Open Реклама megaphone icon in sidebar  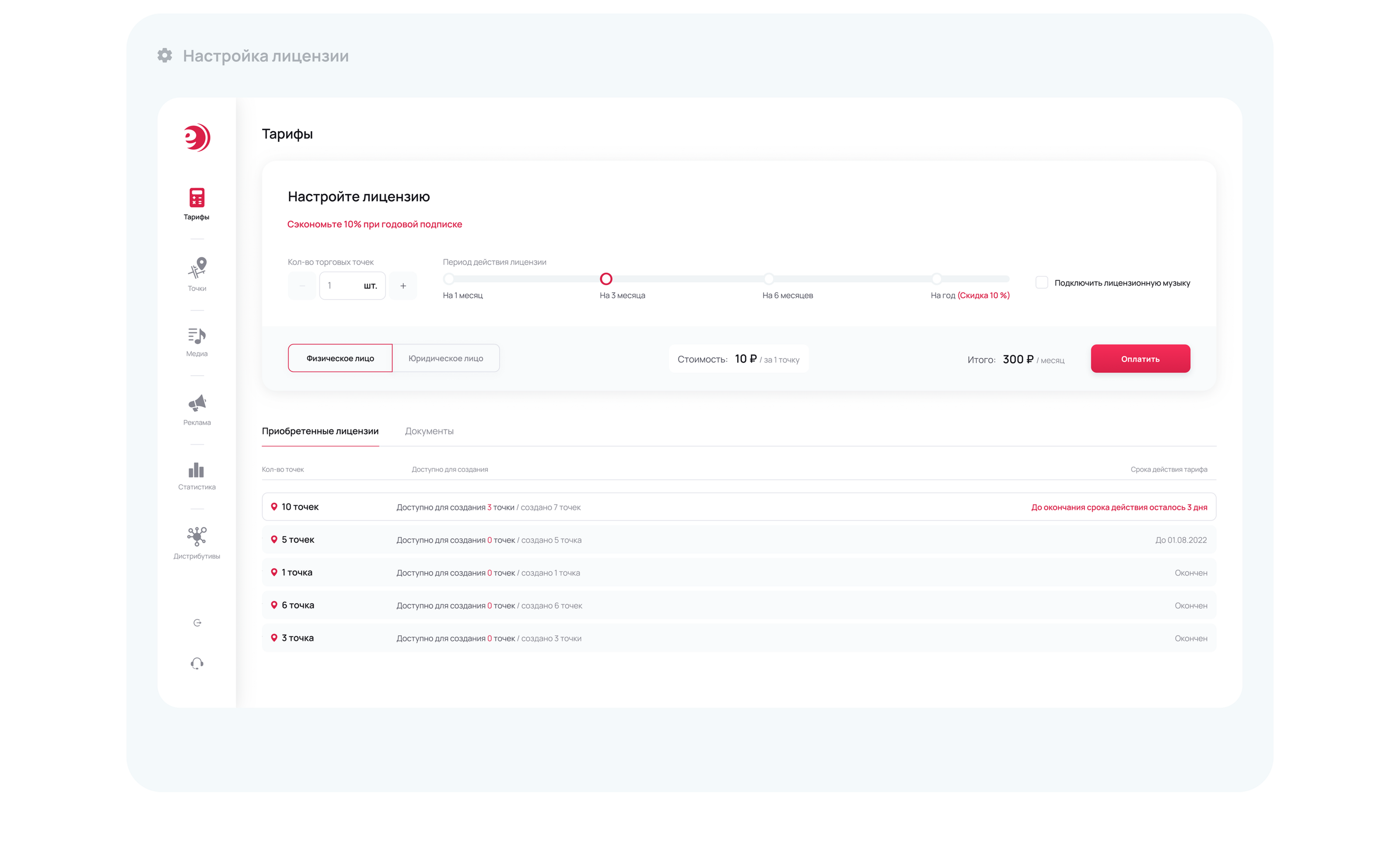[196, 404]
